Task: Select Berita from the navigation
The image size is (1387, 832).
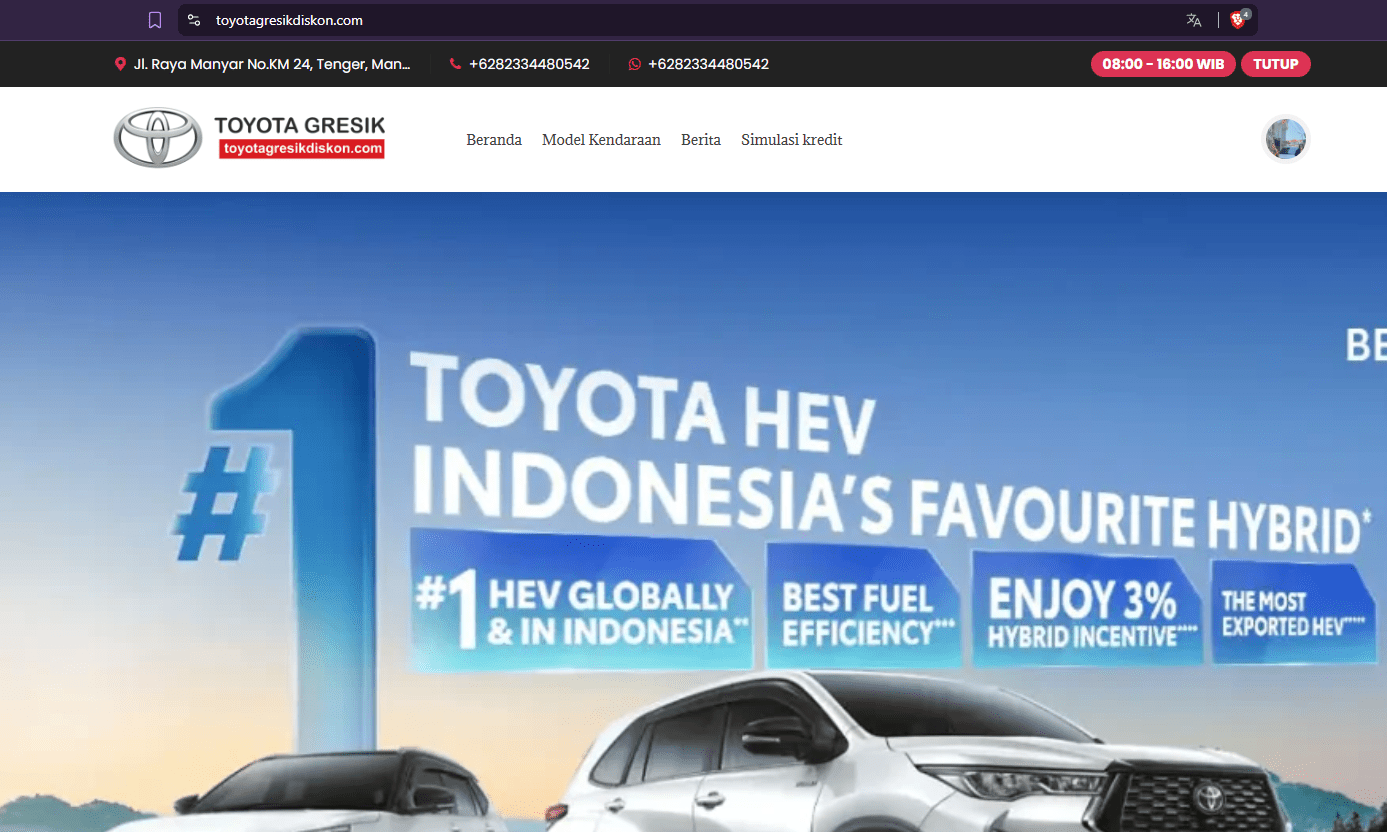Action: pos(700,139)
